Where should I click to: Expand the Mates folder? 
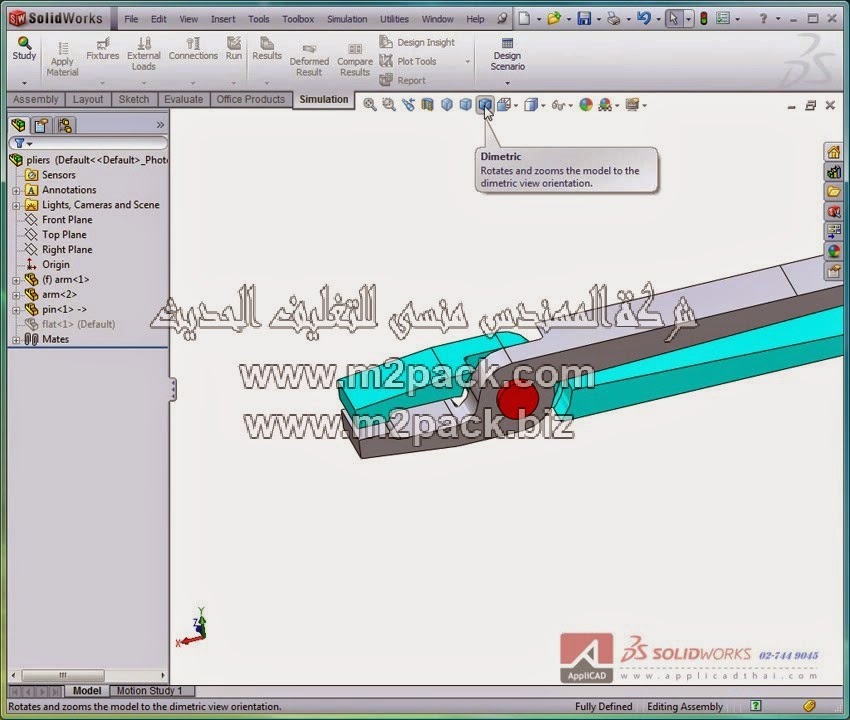pyautogui.click(x=16, y=340)
